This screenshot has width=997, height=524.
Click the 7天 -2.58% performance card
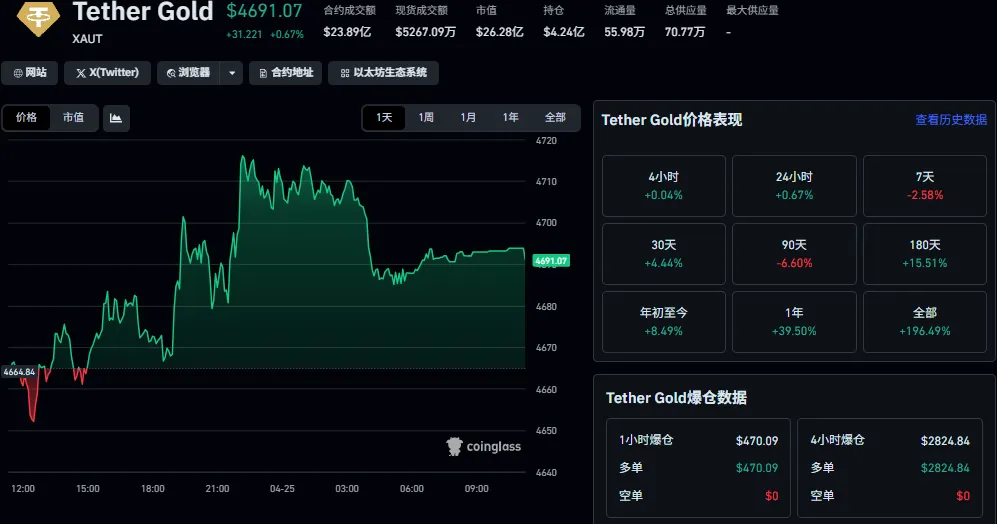[925, 186]
